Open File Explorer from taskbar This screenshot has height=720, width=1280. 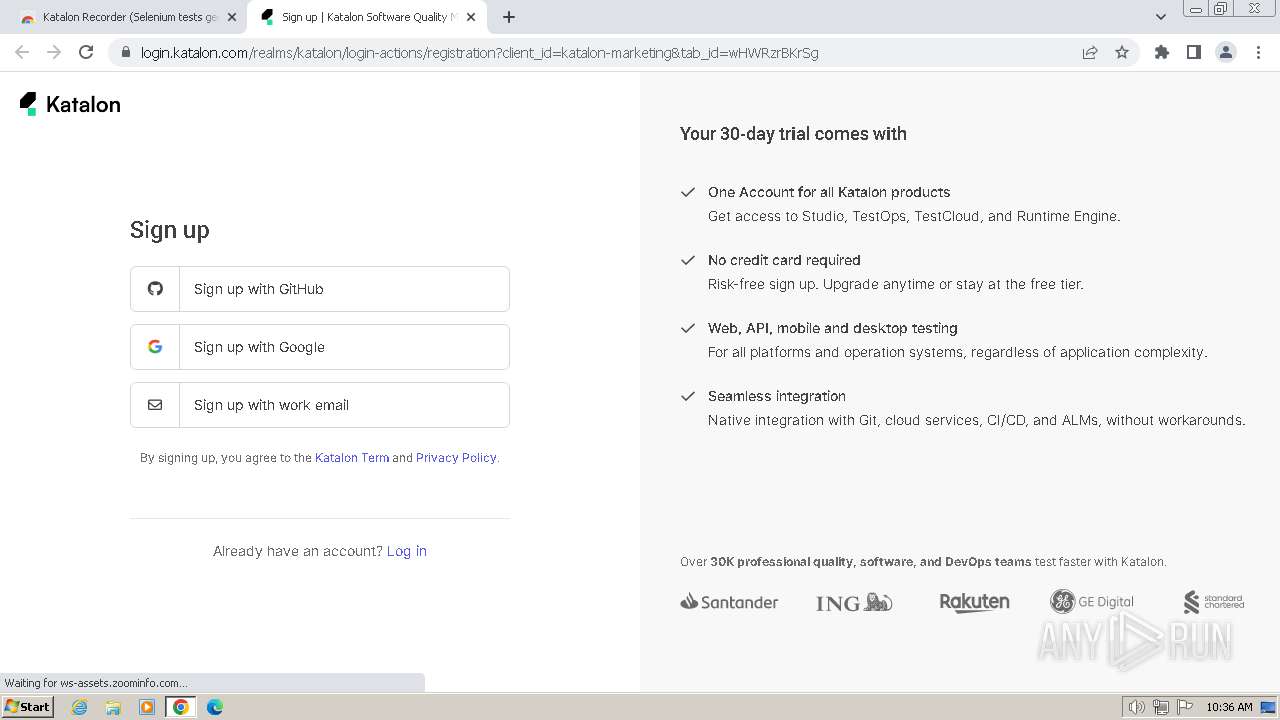coord(113,707)
